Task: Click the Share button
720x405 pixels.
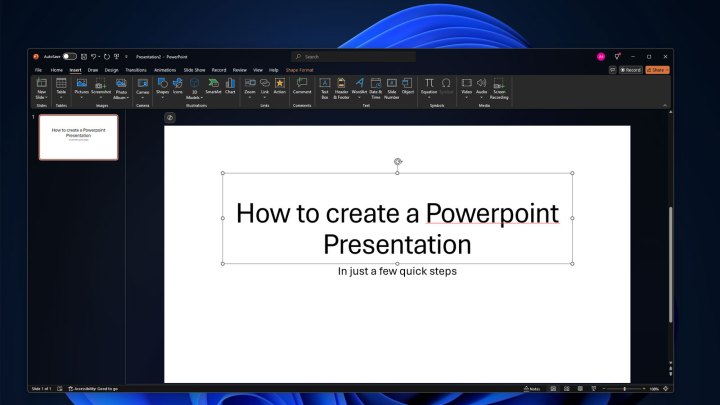Action: (657, 70)
